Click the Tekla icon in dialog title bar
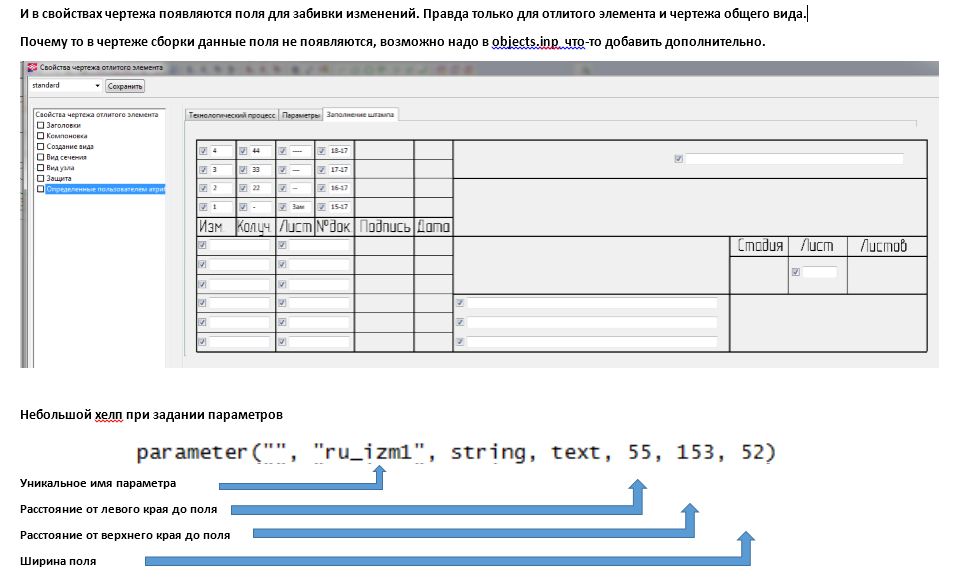The height and width of the screenshot is (583, 970). point(32,67)
